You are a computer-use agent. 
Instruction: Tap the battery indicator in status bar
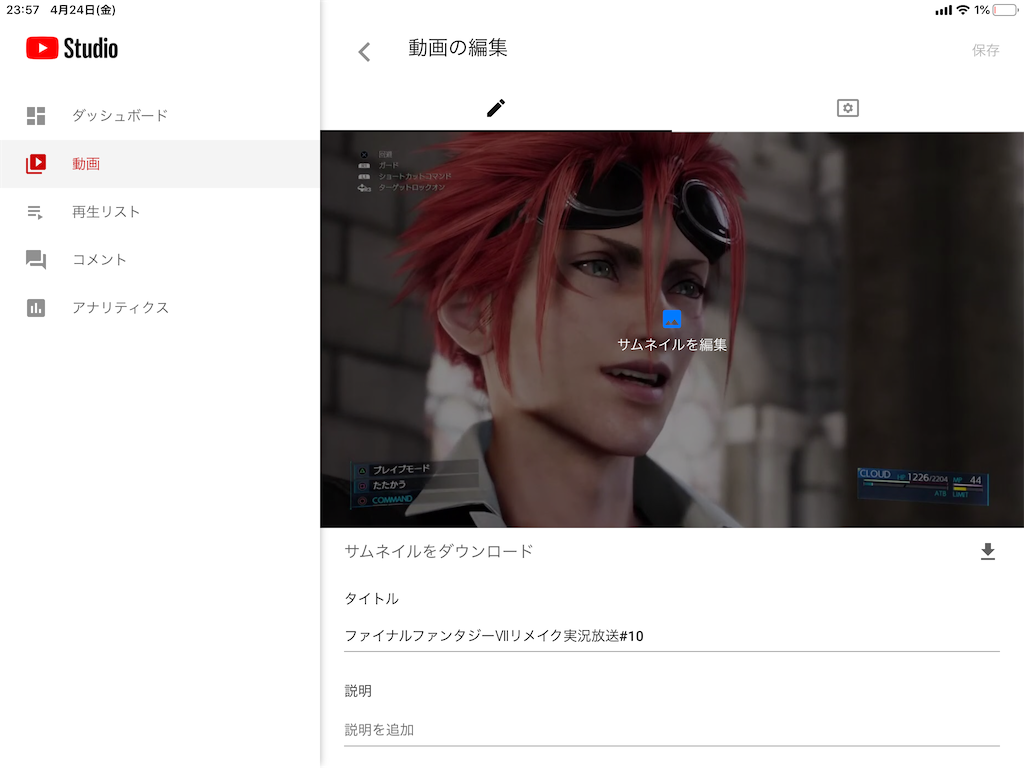[x=1005, y=10]
